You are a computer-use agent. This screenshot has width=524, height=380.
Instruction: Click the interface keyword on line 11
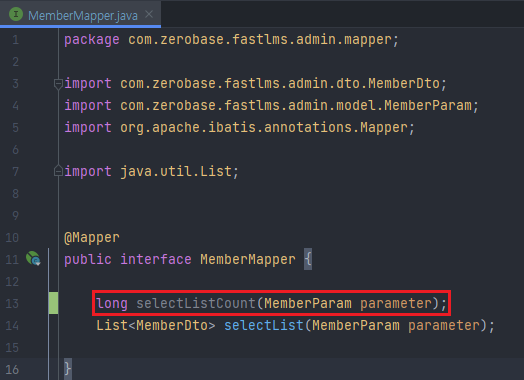[156, 259]
